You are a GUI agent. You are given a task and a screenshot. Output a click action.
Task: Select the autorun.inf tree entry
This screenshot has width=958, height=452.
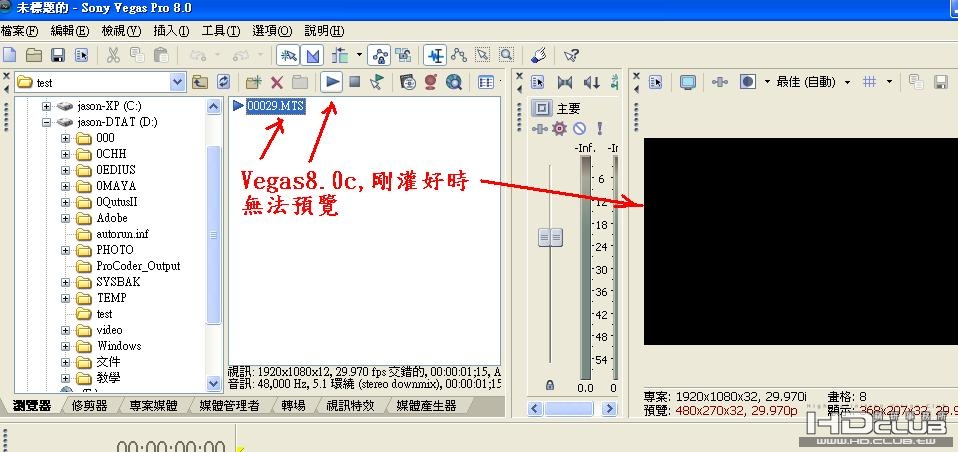click(x=122, y=234)
